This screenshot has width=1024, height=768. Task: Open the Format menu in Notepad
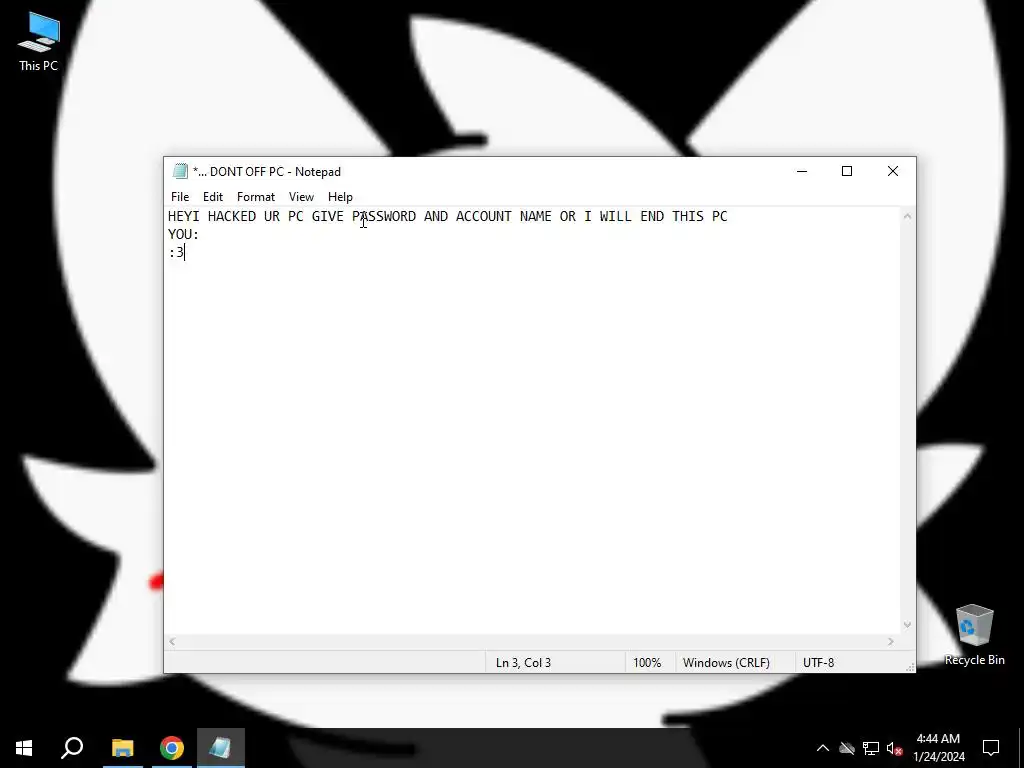pyautogui.click(x=255, y=197)
